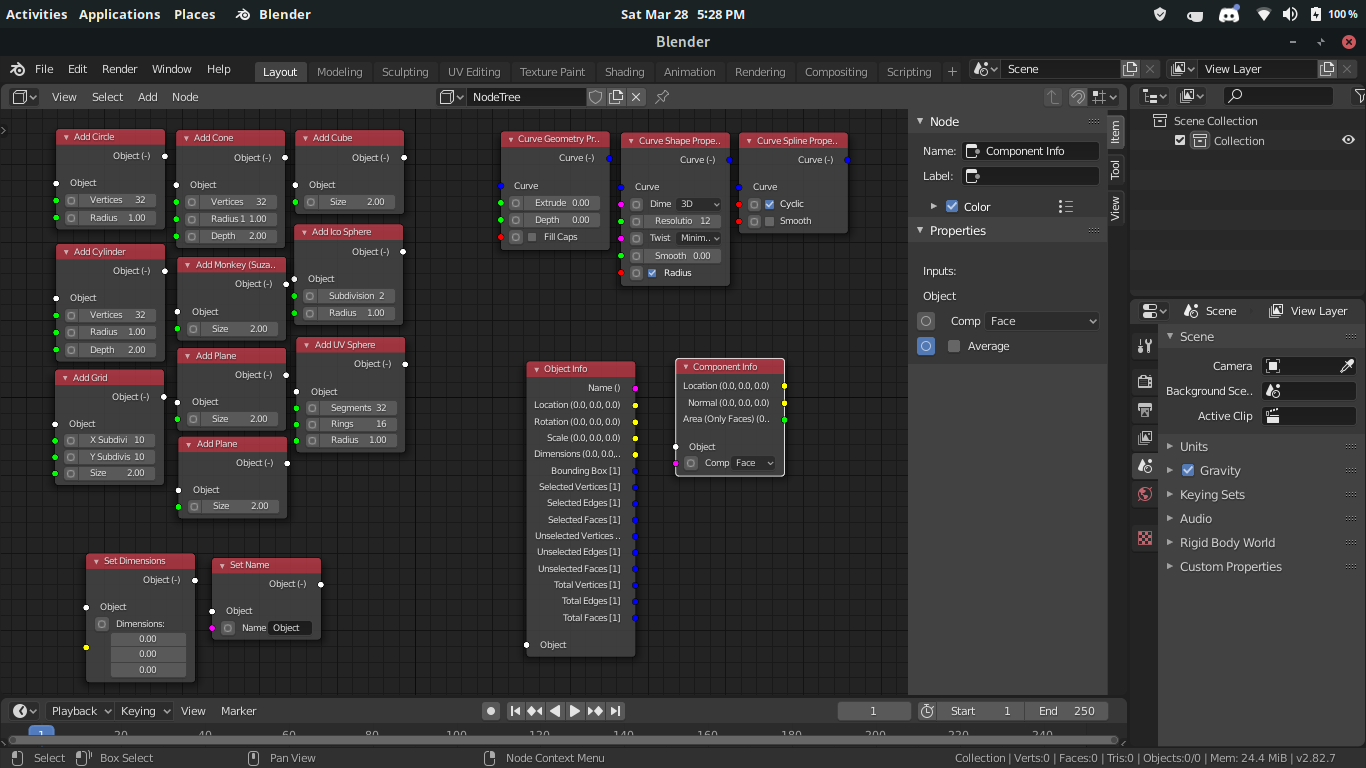
Task: Open Active Tool and Workspace settings tab
Action: point(1145,346)
